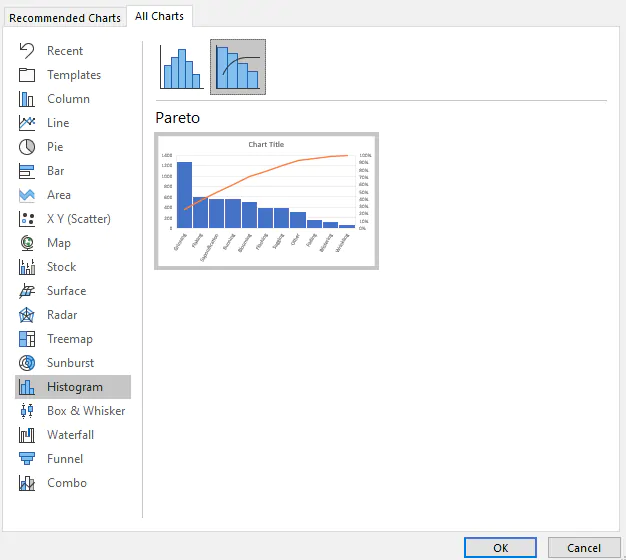Click the OK button
This screenshot has width=626, height=560.
pos(500,547)
